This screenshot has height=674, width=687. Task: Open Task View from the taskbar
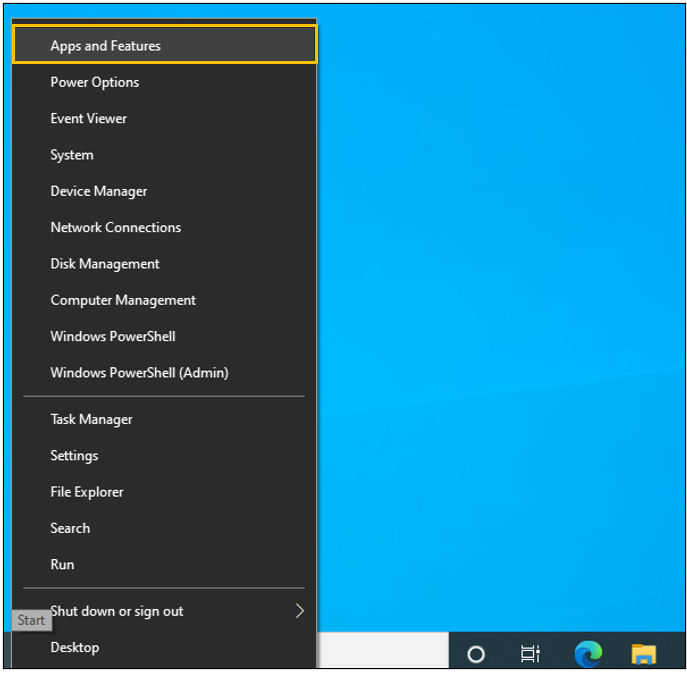(x=531, y=654)
